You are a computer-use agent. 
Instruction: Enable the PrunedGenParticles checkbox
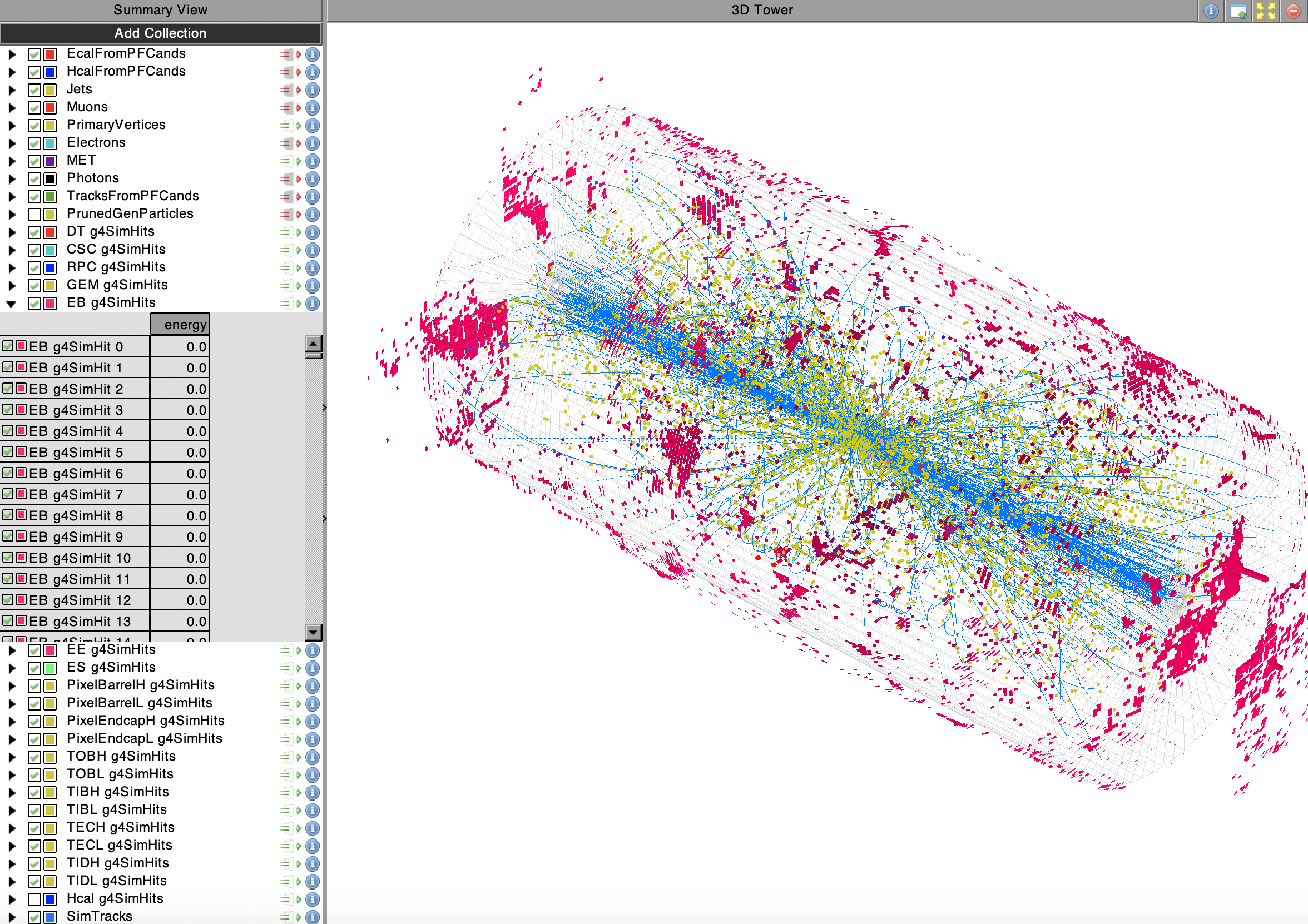click(34, 215)
